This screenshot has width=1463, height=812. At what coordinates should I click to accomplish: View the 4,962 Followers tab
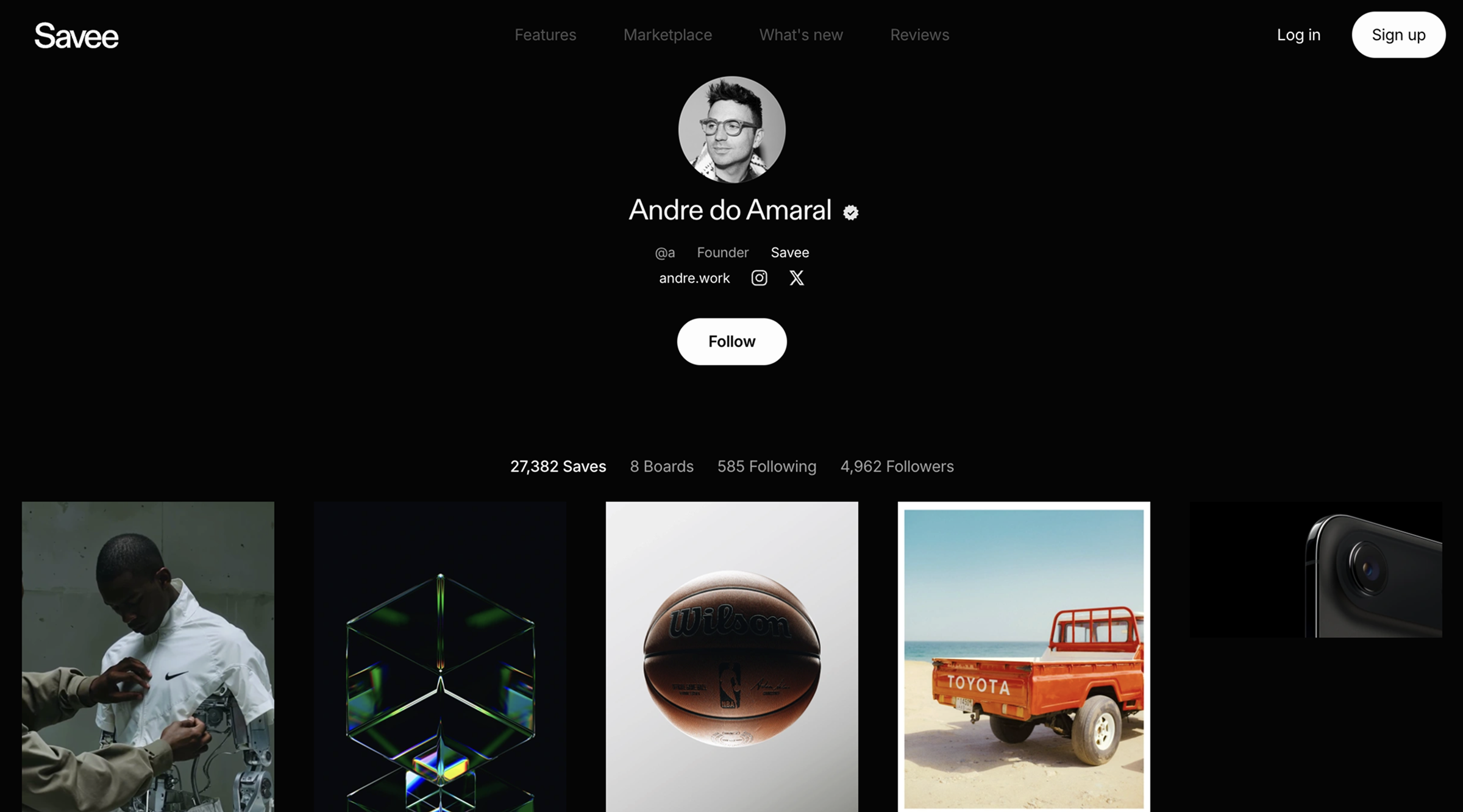click(x=897, y=466)
